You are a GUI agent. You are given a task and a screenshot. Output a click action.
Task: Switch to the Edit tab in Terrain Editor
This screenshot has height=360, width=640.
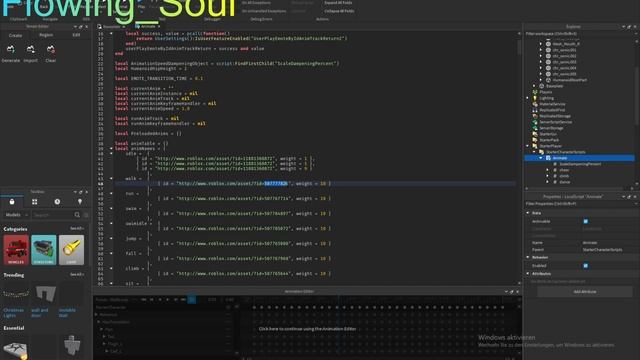point(76,35)
